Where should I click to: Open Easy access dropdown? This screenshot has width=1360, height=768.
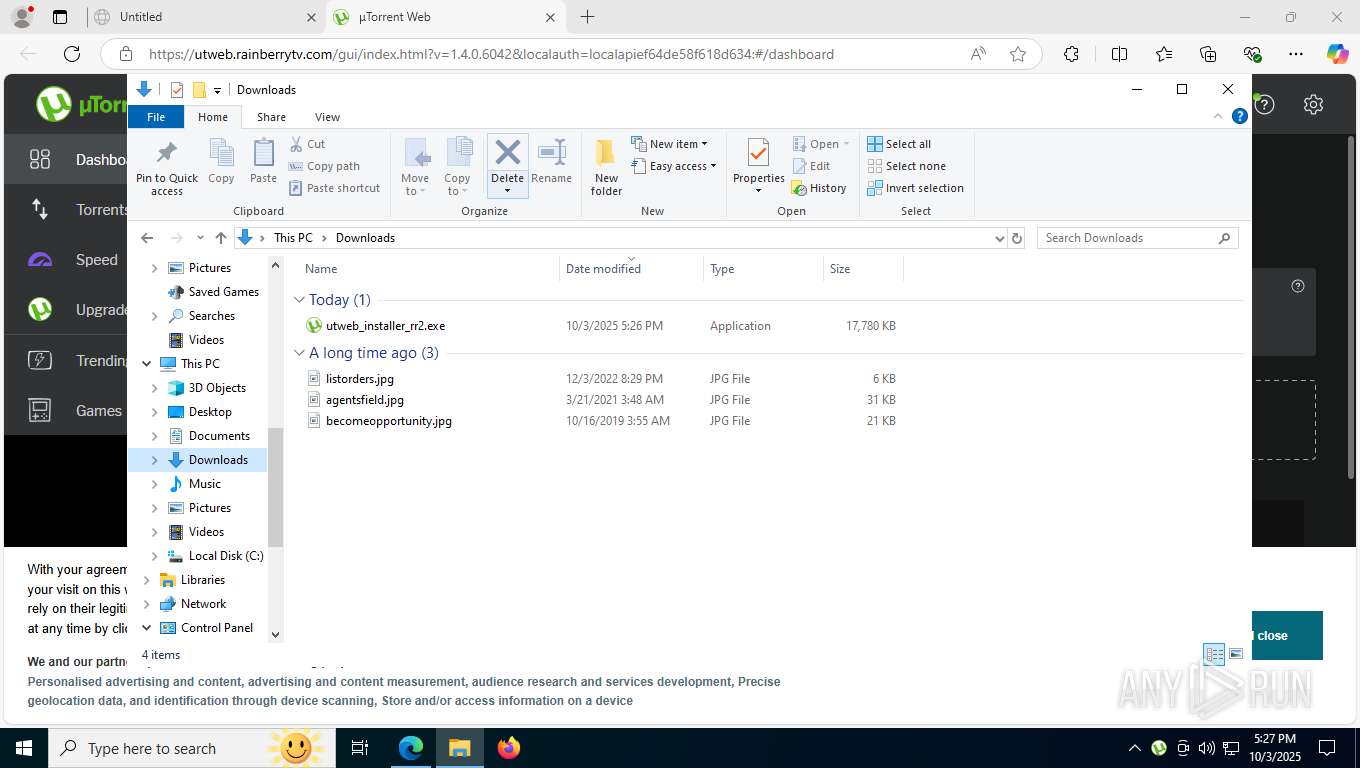coord(674,166)
